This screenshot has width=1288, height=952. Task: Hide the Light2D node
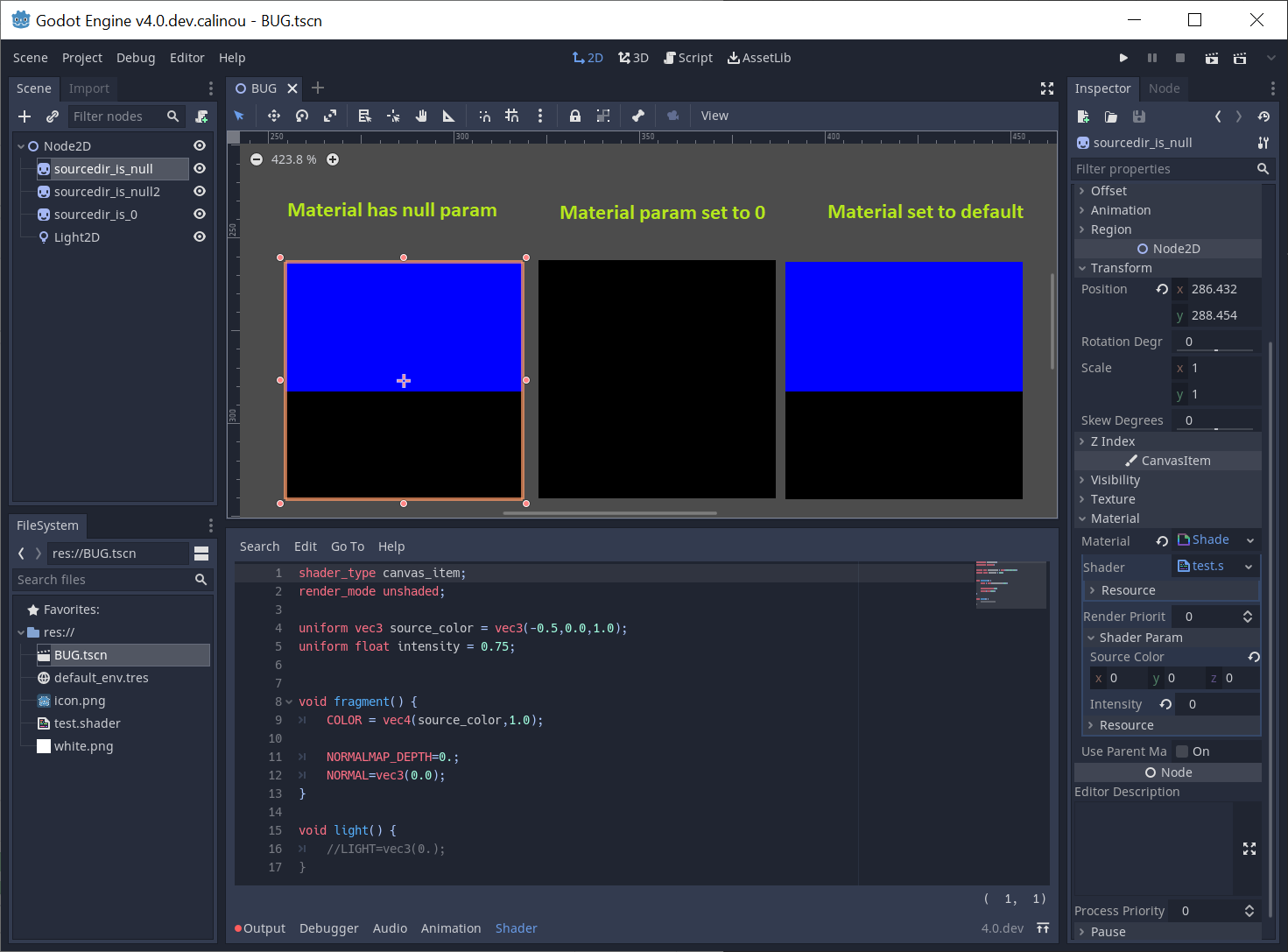[199, 236]
